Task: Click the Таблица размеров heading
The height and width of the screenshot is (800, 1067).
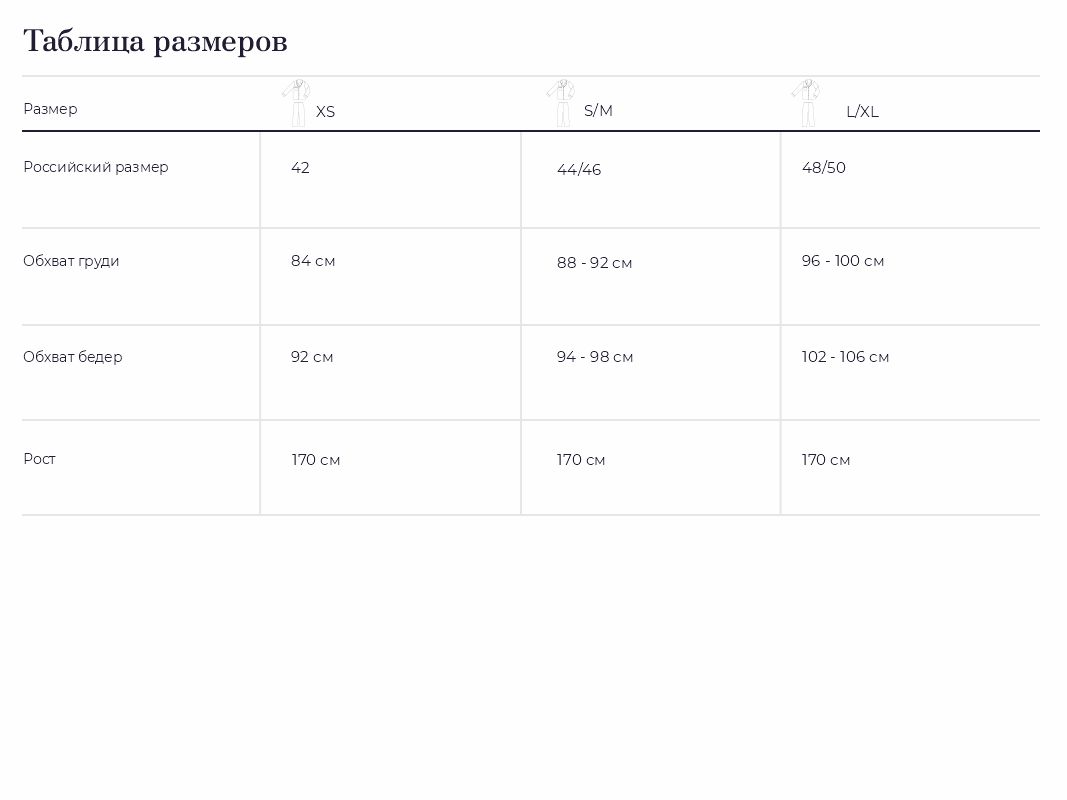Action: tap(155, 41)
